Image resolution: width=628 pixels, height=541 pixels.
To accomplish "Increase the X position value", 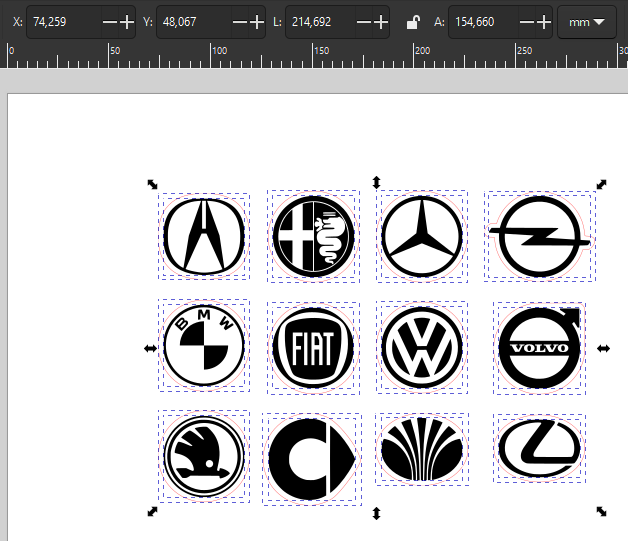I will point(127,22).
